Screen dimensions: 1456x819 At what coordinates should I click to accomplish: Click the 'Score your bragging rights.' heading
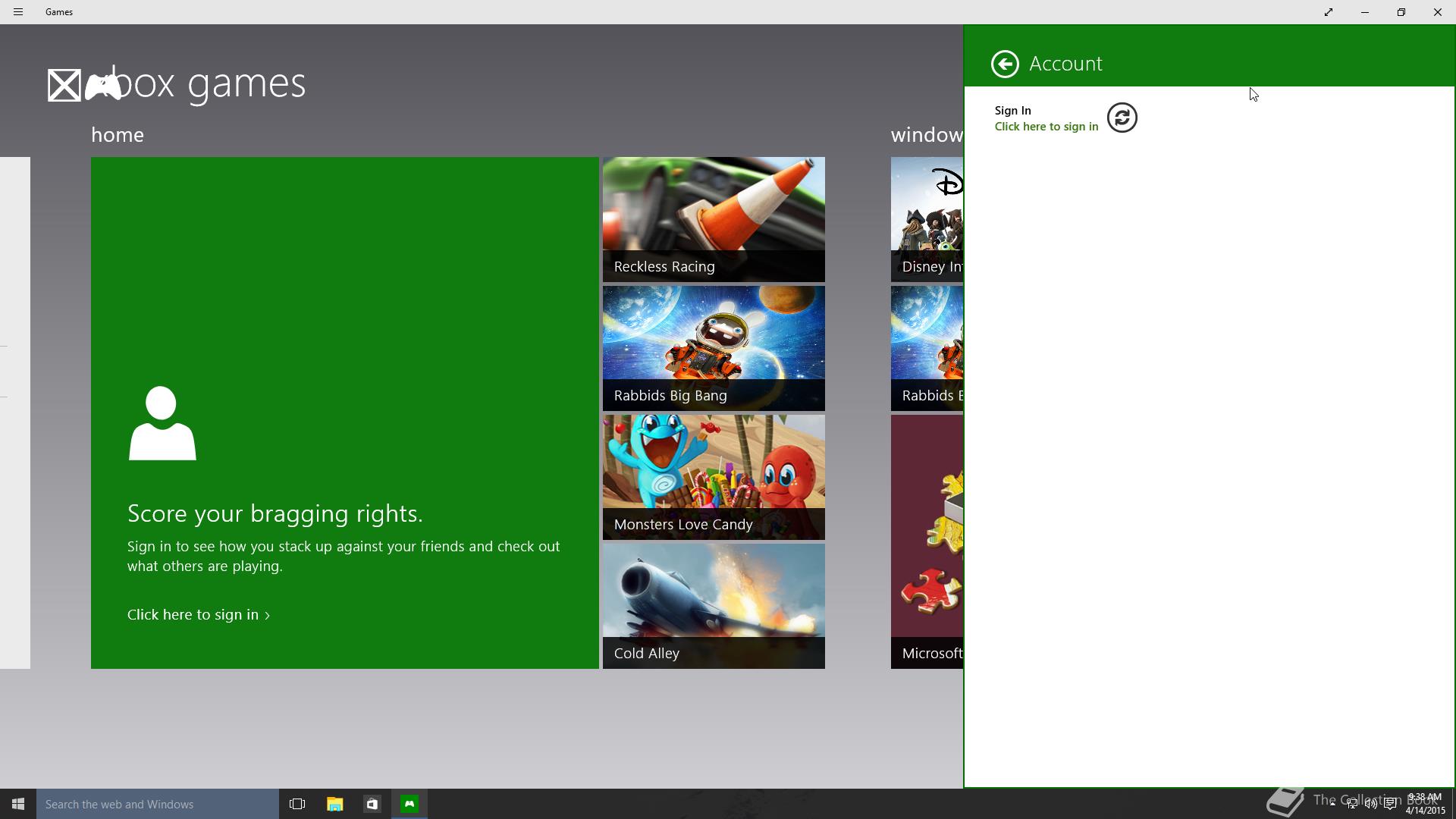tap(275, 514)
